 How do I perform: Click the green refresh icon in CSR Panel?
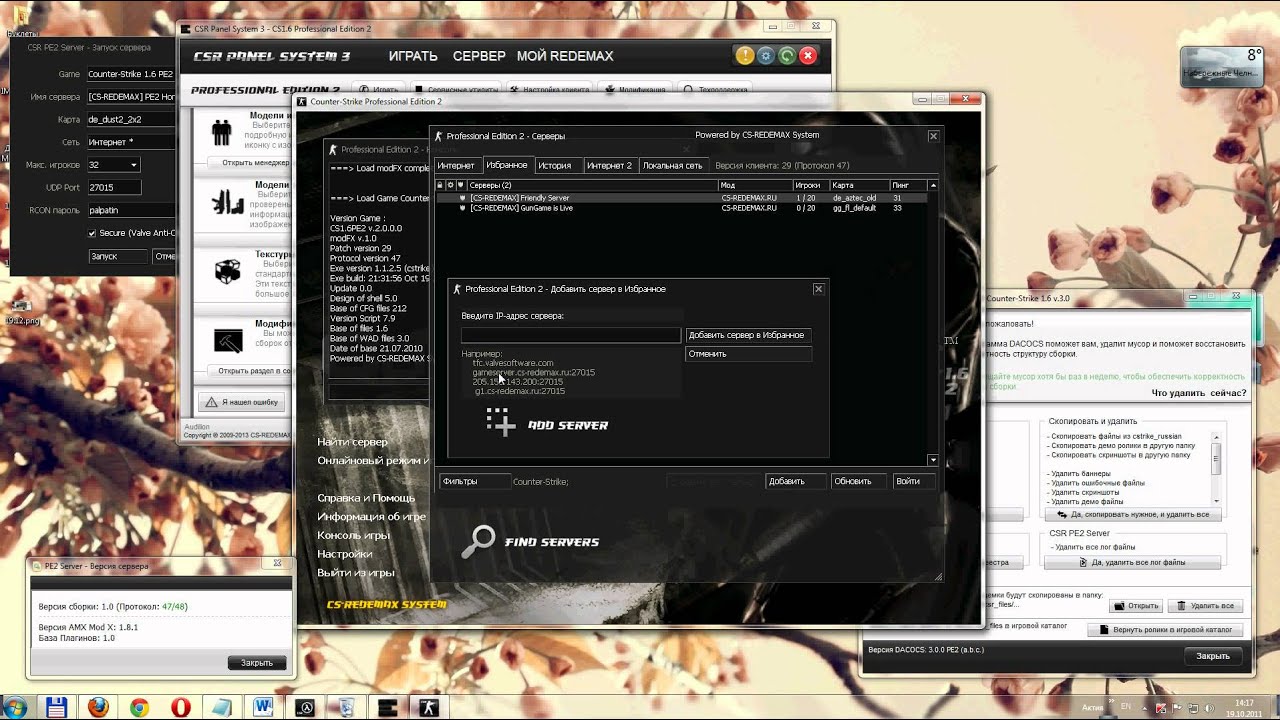(787, 56)
